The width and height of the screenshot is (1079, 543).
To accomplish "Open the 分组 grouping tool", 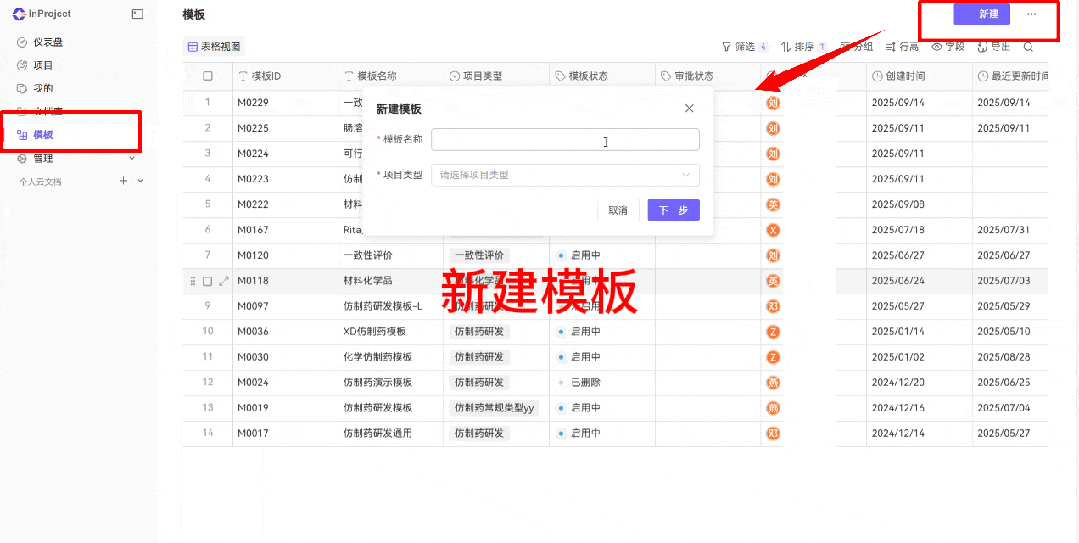I will click(x=857, y=47).
